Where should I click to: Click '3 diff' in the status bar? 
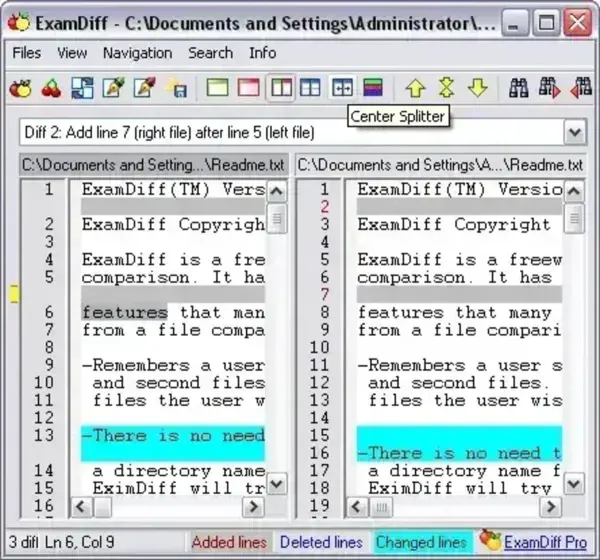coord(23,542)
